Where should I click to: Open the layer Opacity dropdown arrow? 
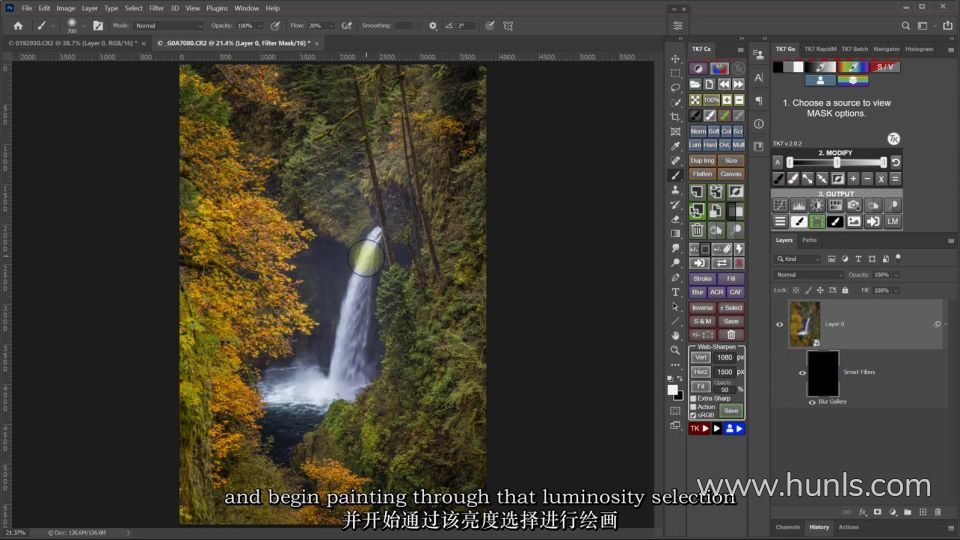(x=896, y=275)
